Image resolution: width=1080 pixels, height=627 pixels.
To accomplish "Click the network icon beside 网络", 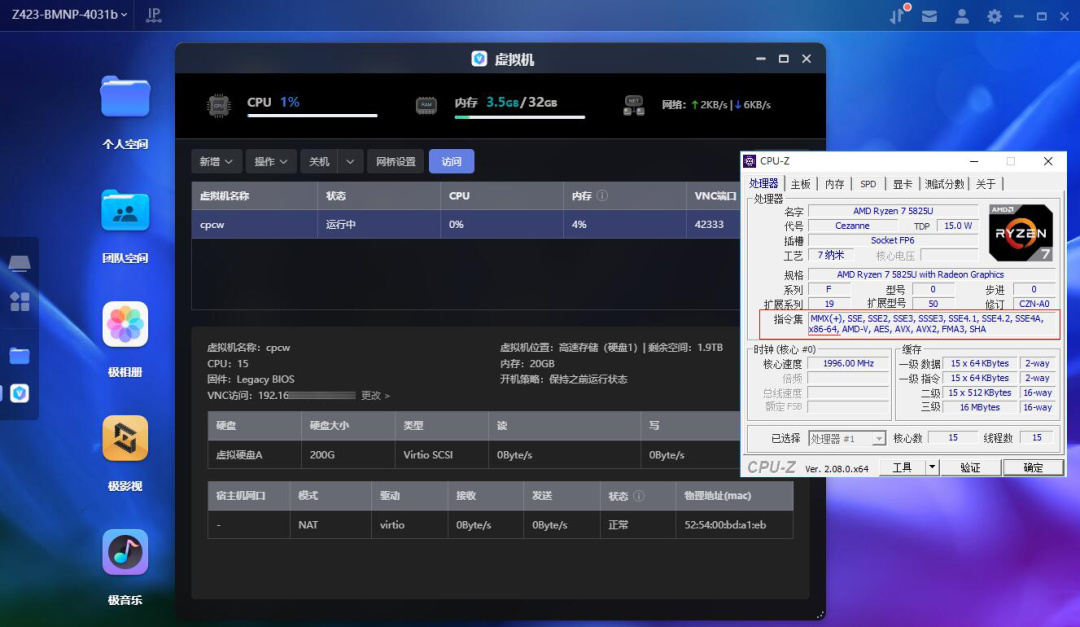I will coord(634,105).
